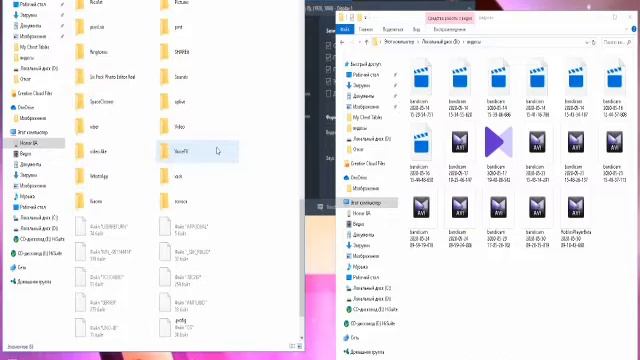Open the Файл tab in видосы window

coord(345,29)
